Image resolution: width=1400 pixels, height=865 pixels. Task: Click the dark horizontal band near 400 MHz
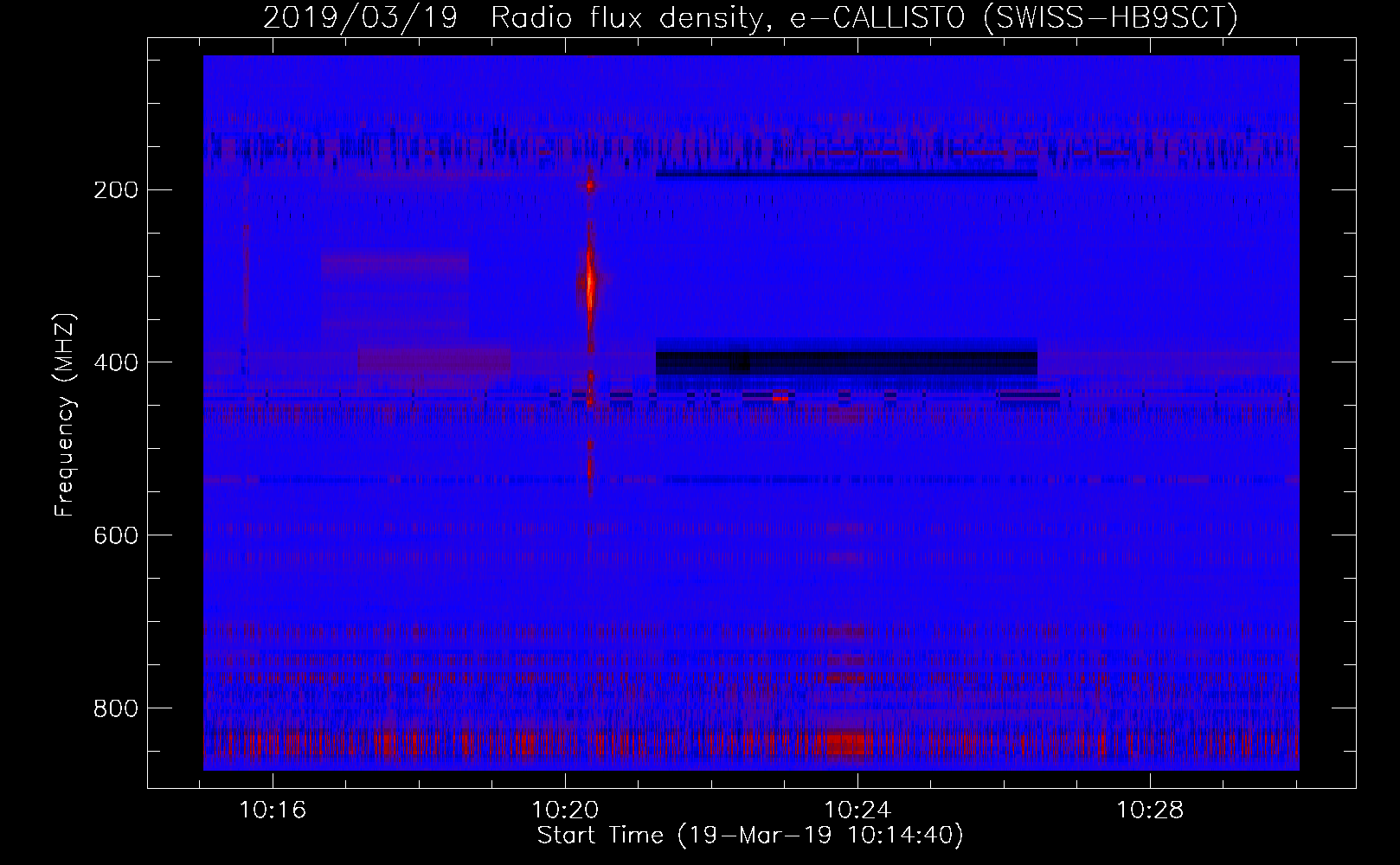[x=846, y=362]
